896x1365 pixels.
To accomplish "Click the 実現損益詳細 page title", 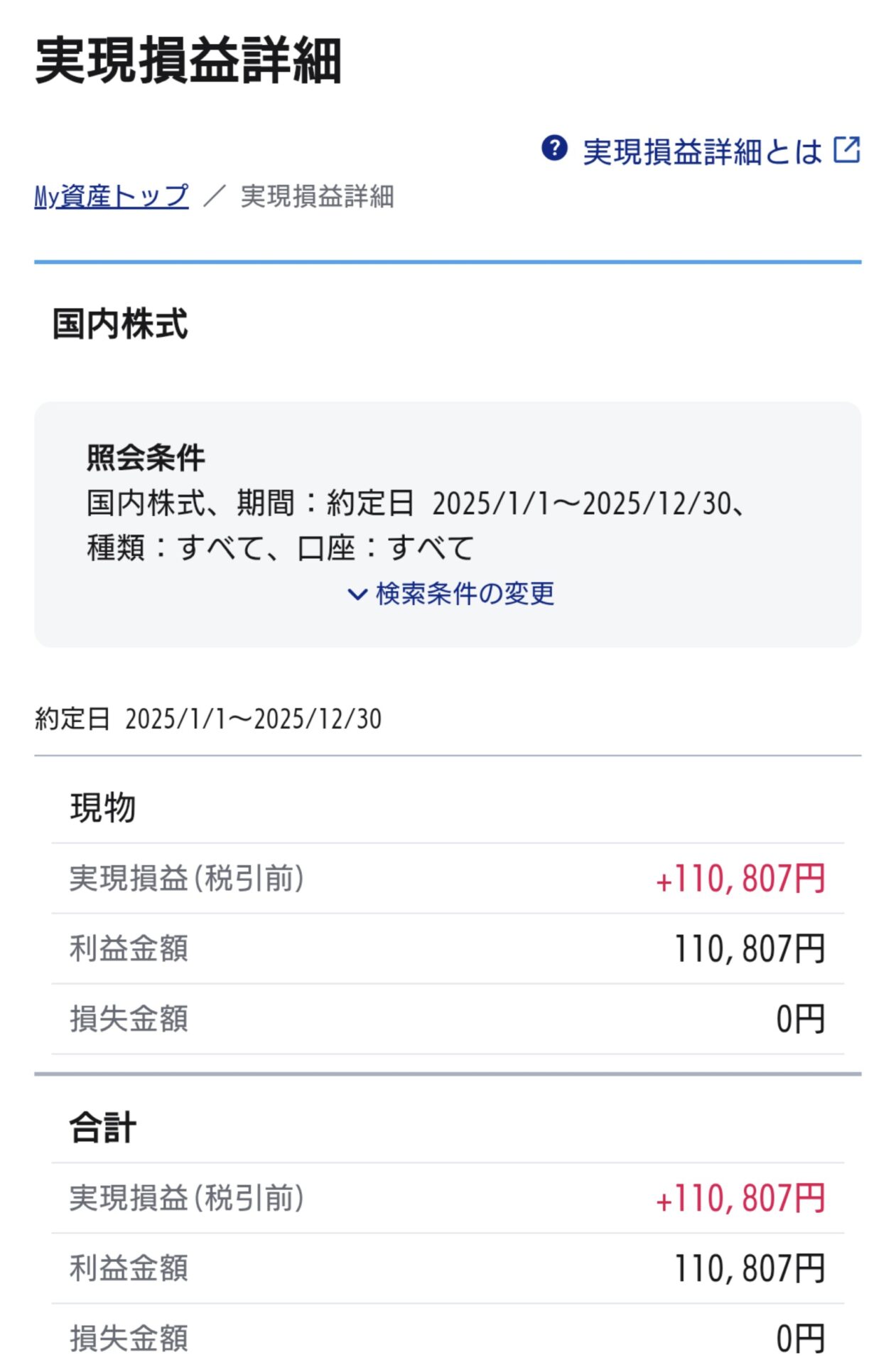I will click(x=188, y=61).
